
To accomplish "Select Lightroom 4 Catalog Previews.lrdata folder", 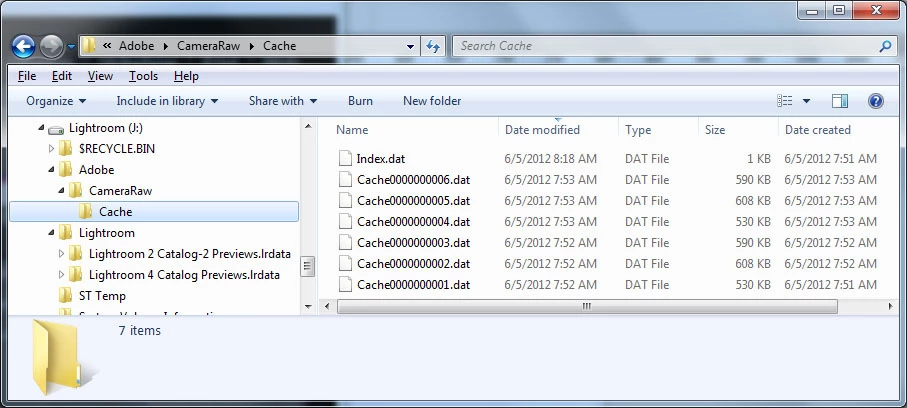I will [185, 274].
